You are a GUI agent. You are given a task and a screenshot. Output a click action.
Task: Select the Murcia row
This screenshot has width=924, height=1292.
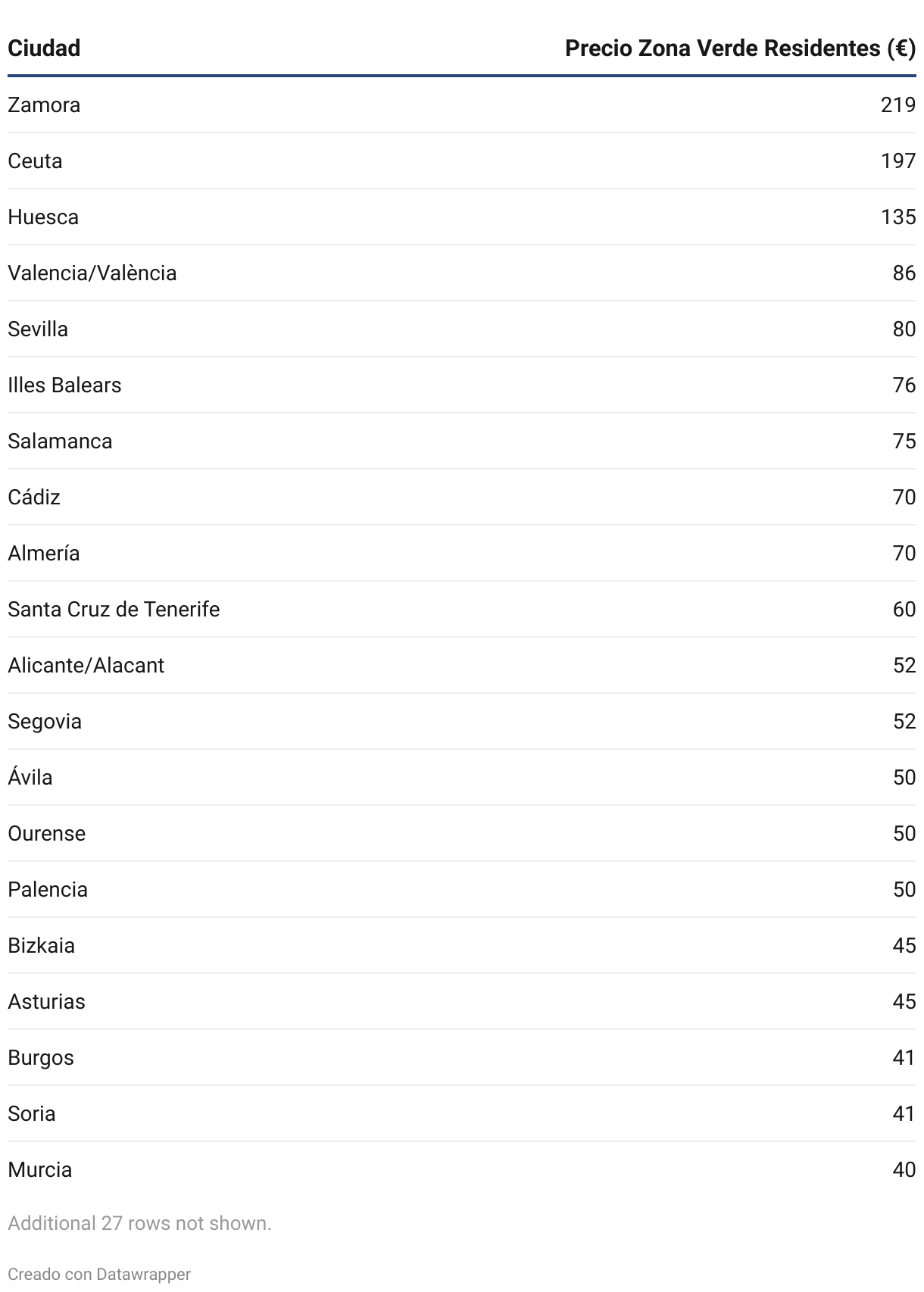pos(462,1169)
